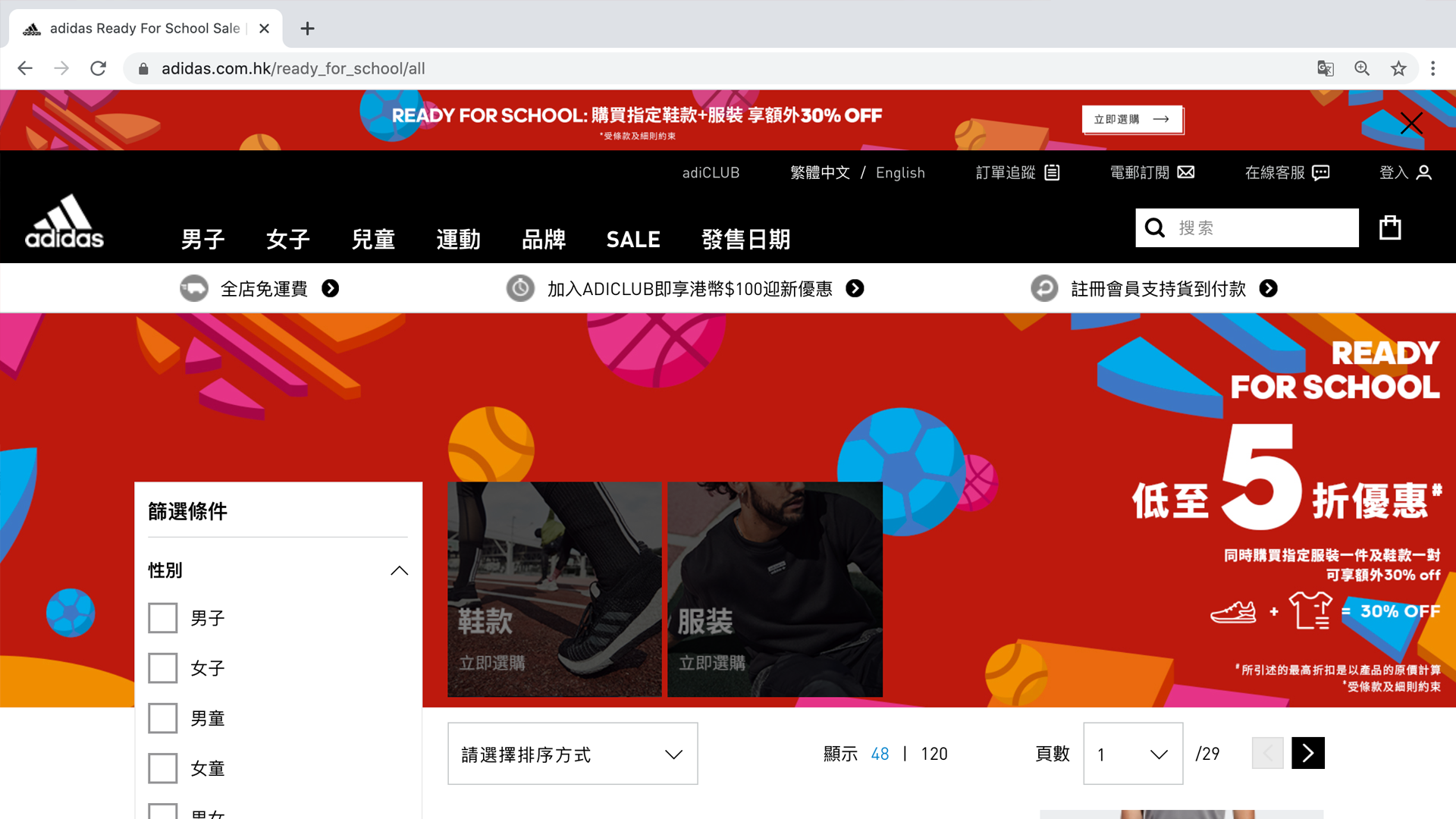Screen dimensions: 1456x819
Task: Click the site lock security icon
Action: coord(143,69)
